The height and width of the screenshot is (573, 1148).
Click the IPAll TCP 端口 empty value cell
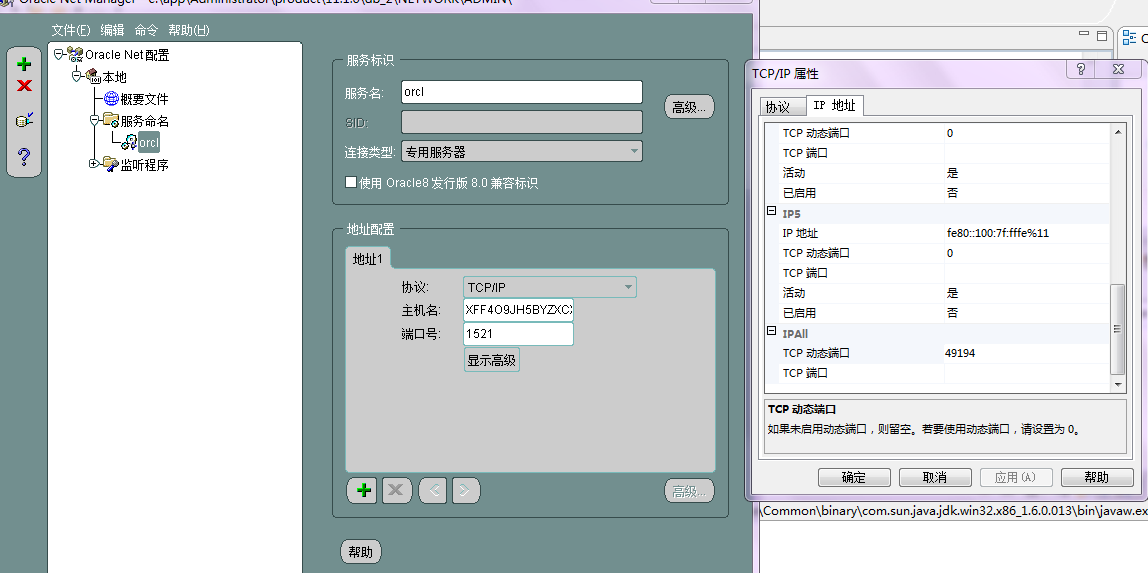tap(1026, 373)
